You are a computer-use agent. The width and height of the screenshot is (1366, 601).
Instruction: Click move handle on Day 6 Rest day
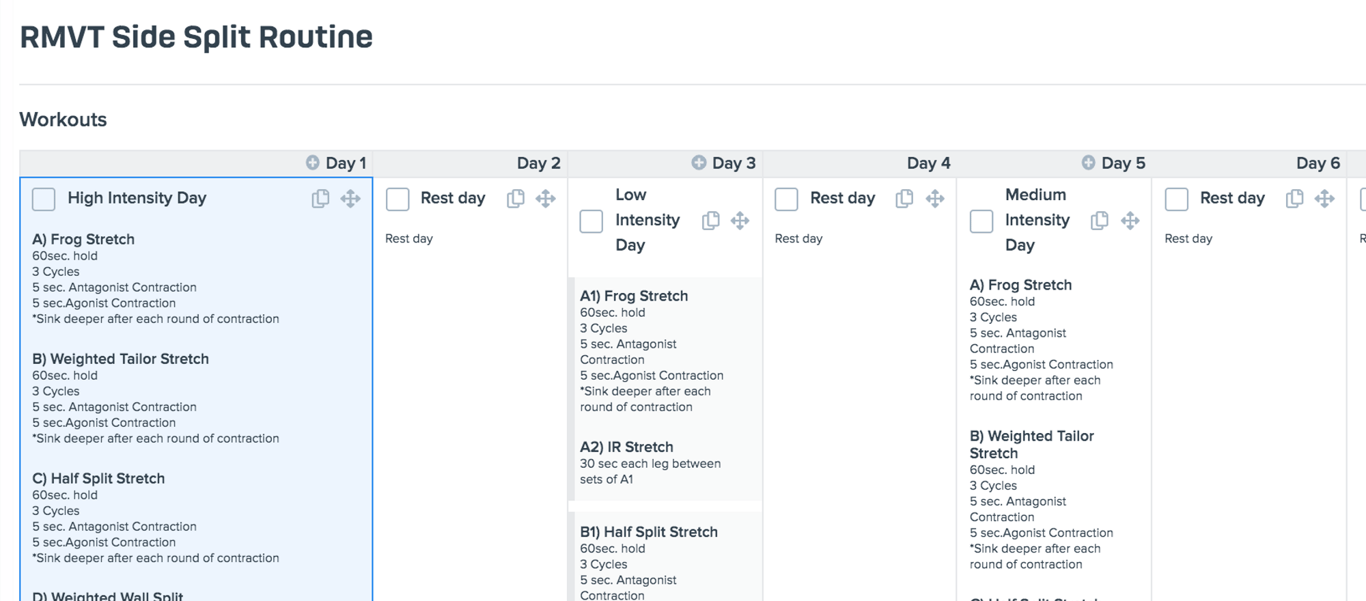(1325, 198)
